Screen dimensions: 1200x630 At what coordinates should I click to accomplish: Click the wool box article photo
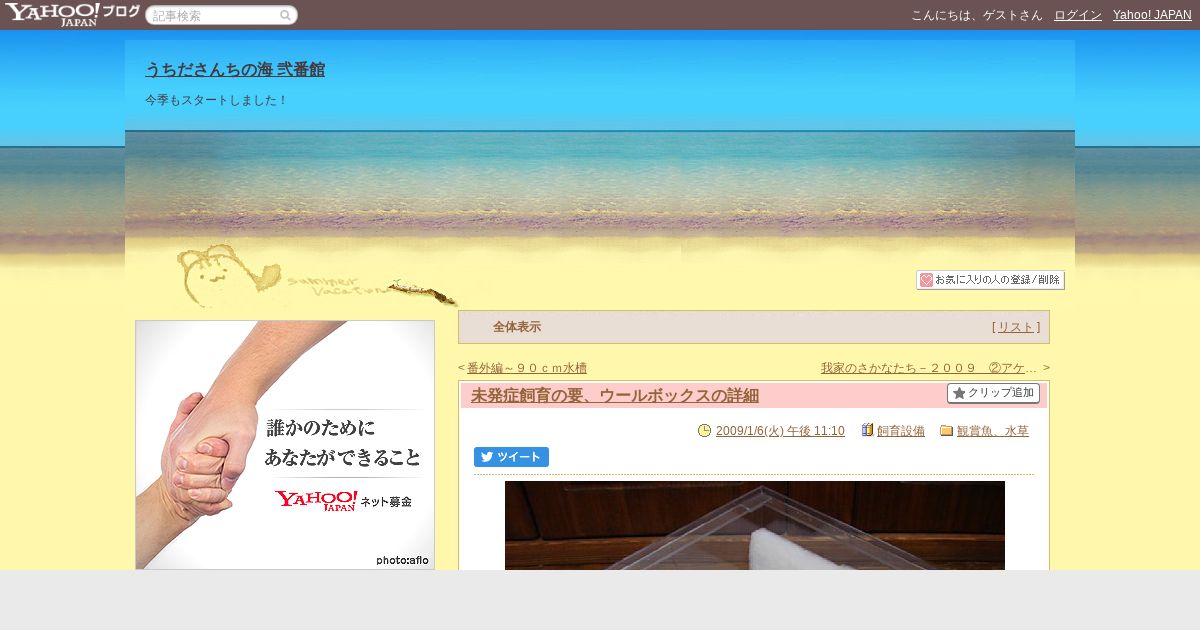click(x=755, y=525)
